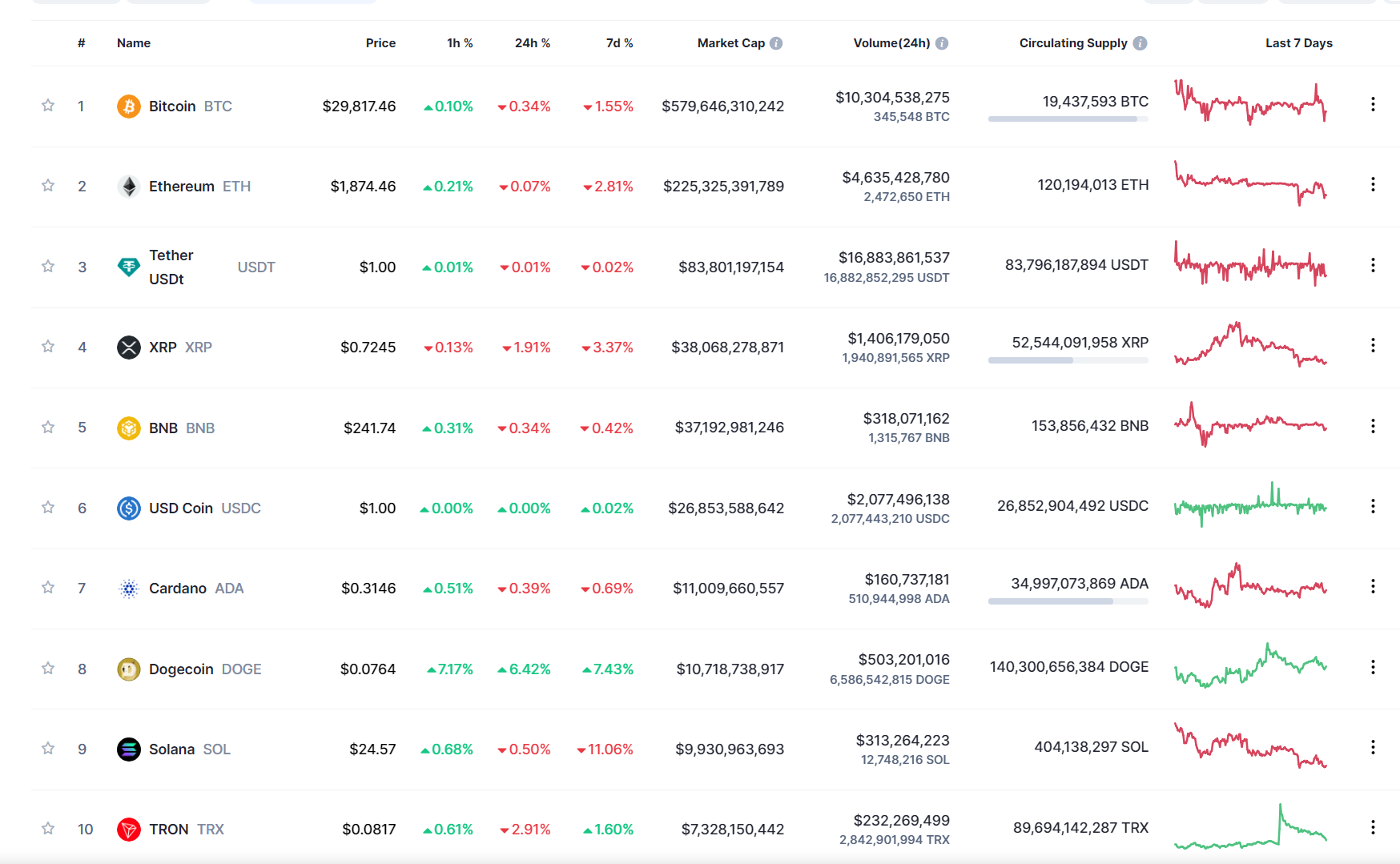Viewport: 1400px width, 864px height.
Task: Sort by 1h % column header
Action: 460,43
